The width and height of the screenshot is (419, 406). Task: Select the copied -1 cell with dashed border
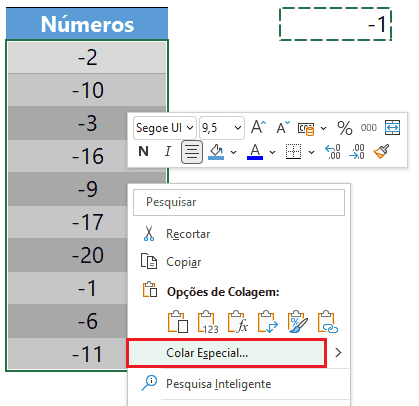335,24
